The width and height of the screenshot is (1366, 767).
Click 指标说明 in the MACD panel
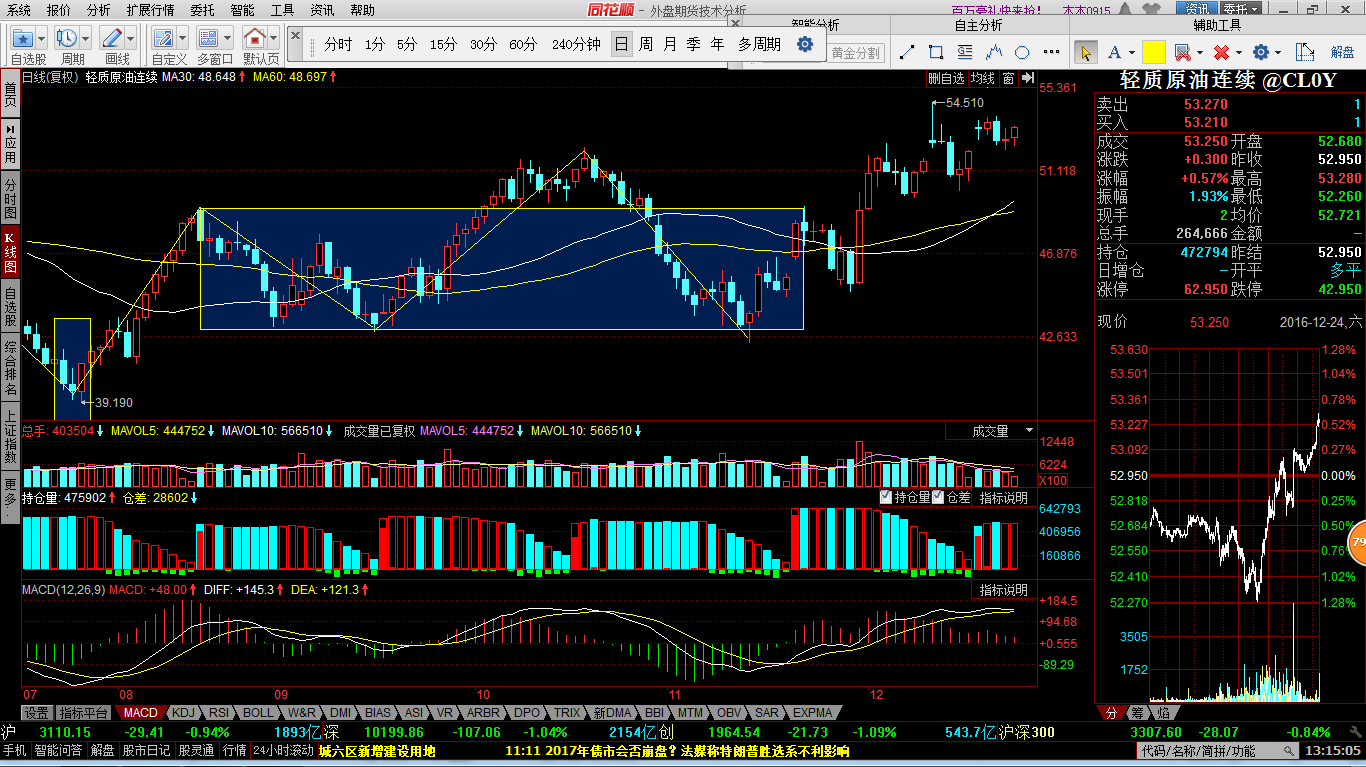point(1003,590)
